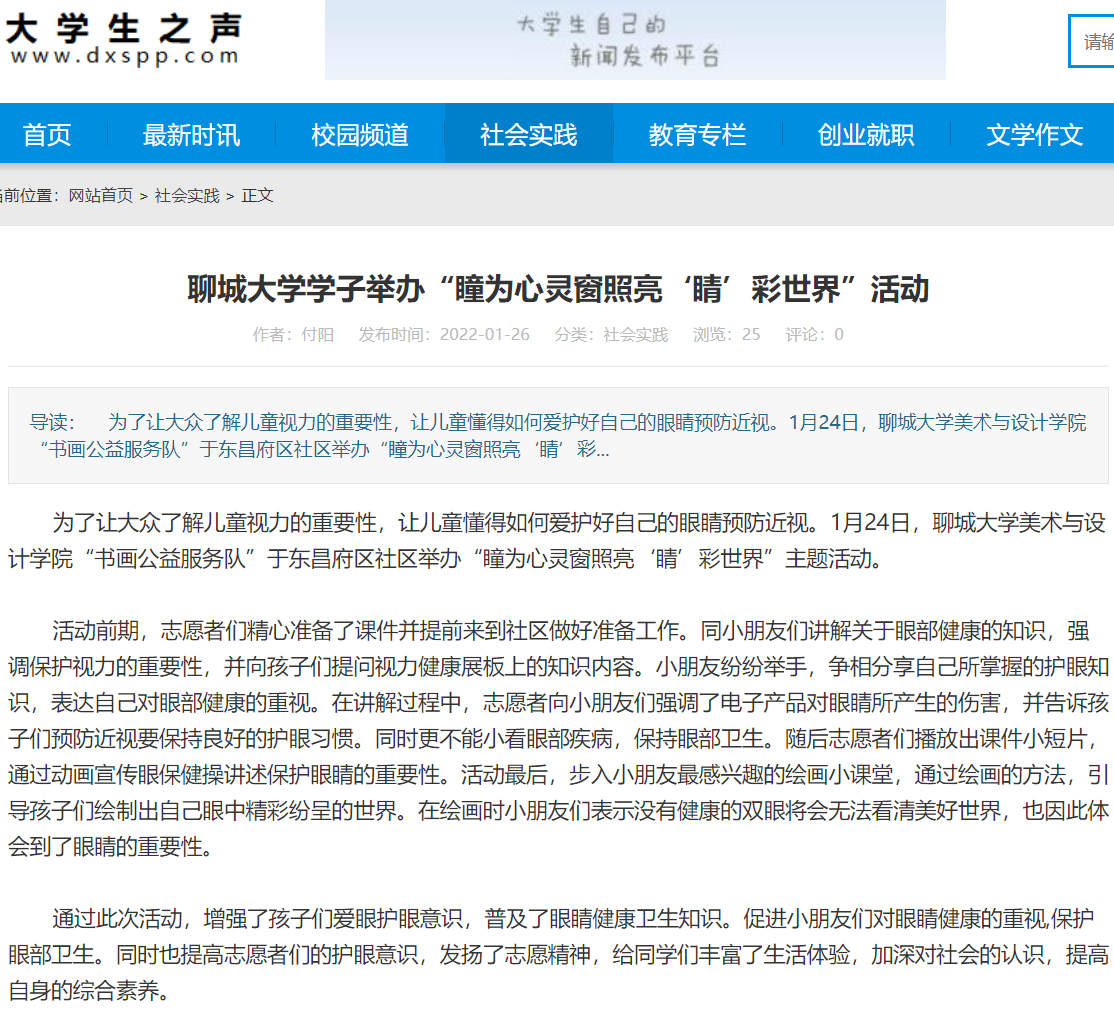The width and height of the screenshot is (1114, 1018).
Task: Click the 浏览：25 view count
Action: pos(726,335)
